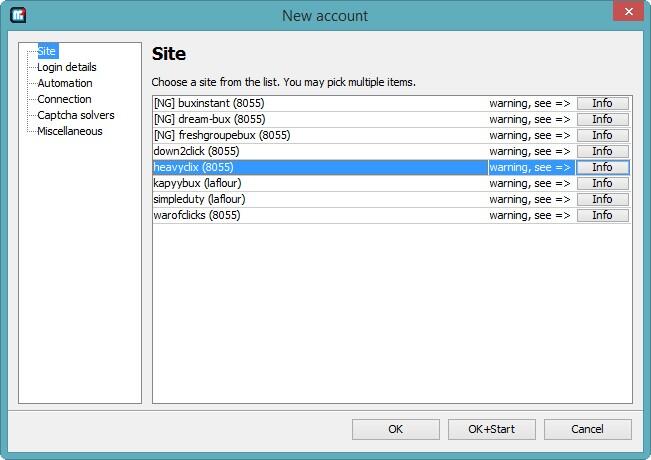Select the Site tree item
Viewport: 651px width, 460px height.
[47, 51]
